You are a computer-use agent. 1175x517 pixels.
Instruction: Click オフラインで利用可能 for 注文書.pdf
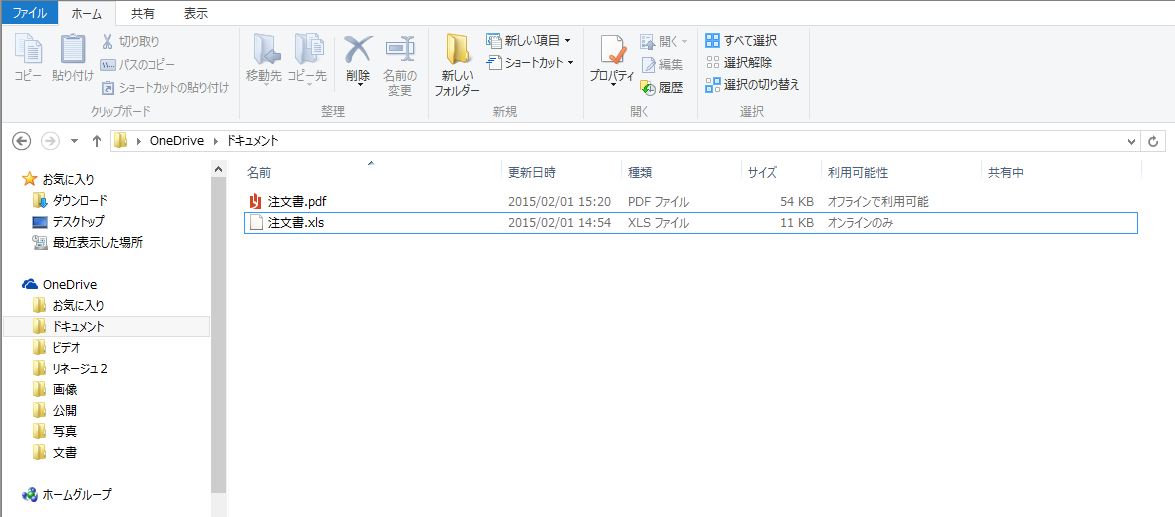[878, 202]
